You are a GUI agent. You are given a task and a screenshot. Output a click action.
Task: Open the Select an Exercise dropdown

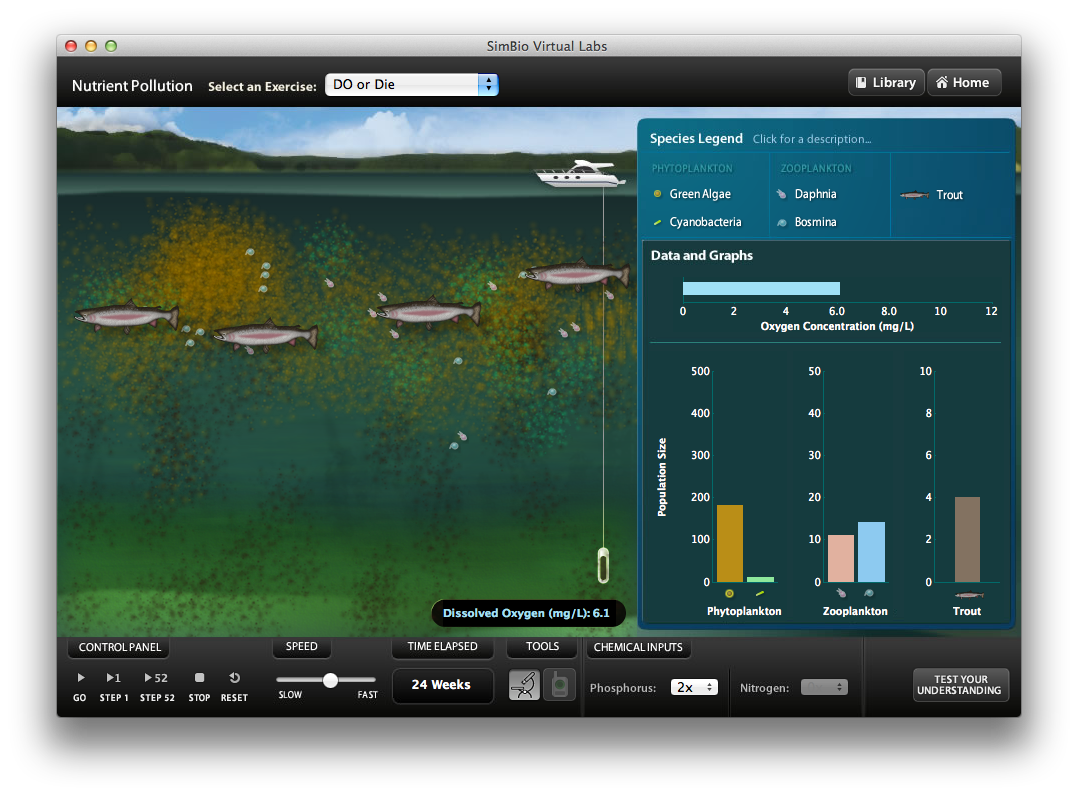411,85
